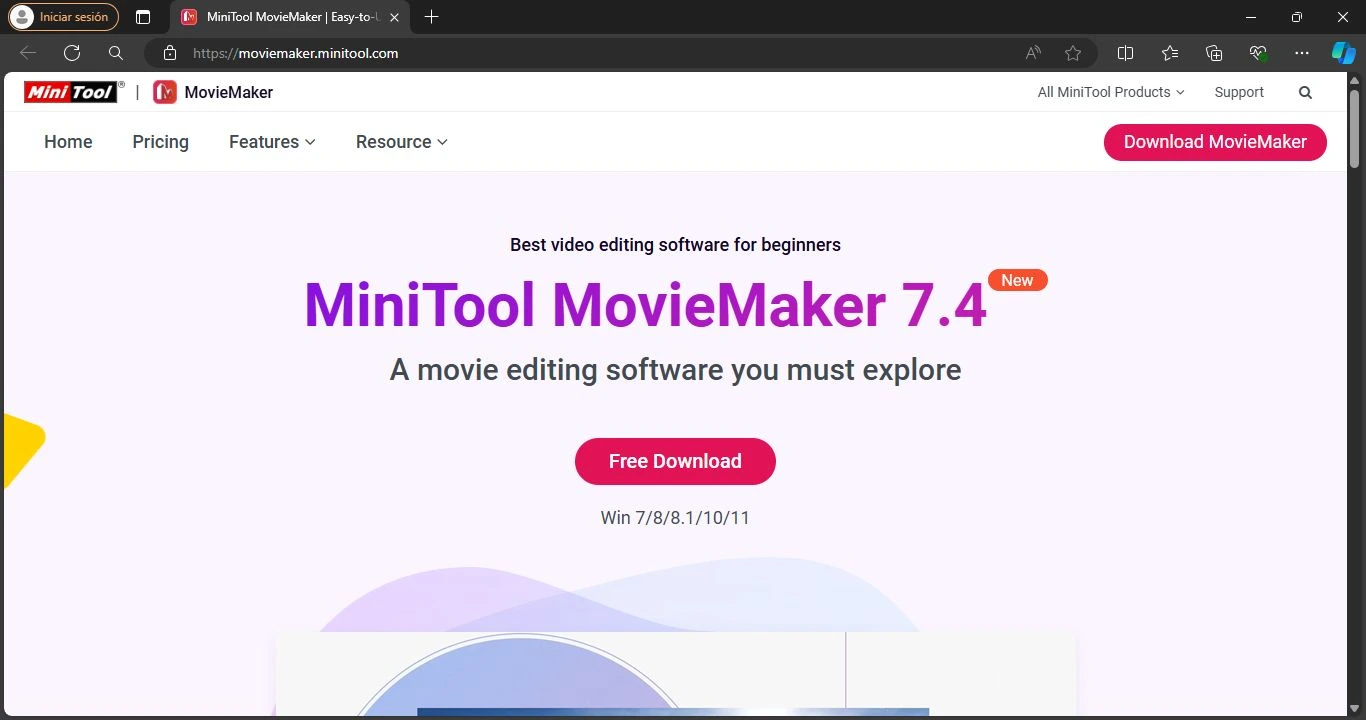Toggle split screen icon
1366x720 pixels.
coord(1125,53)
